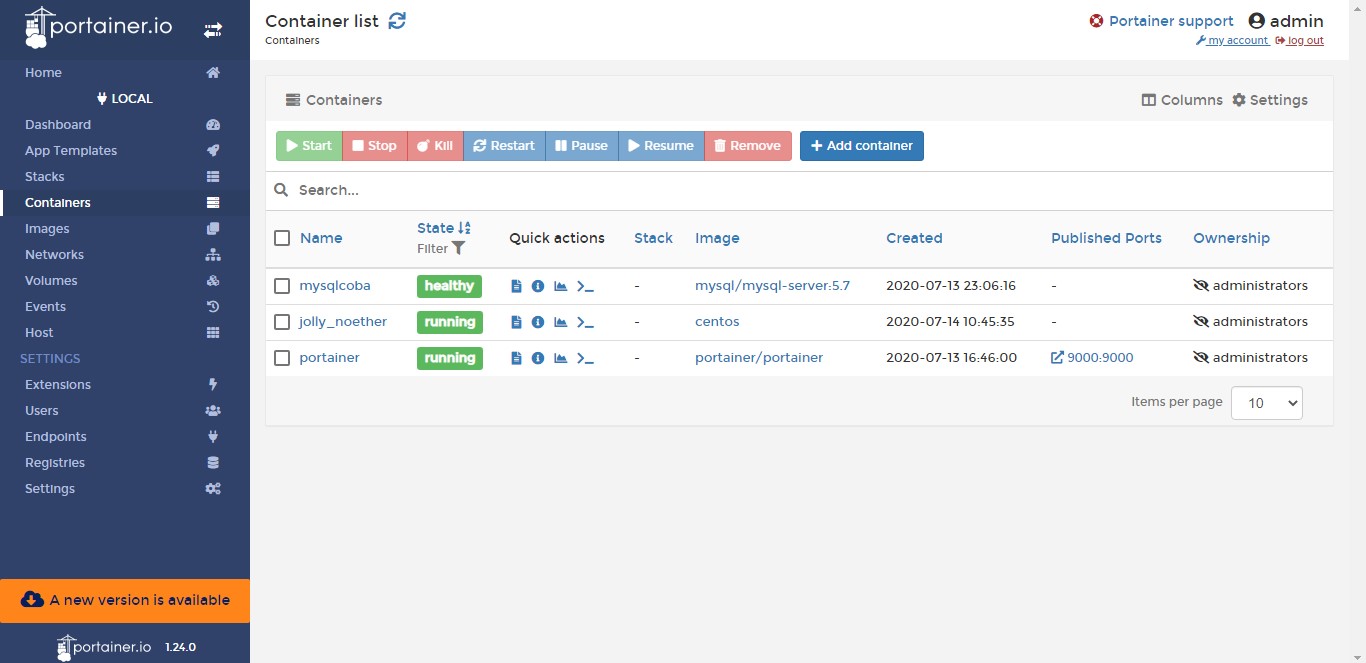Sort containers by the State column header
The image size is (1366, 663).
point(436,228)
